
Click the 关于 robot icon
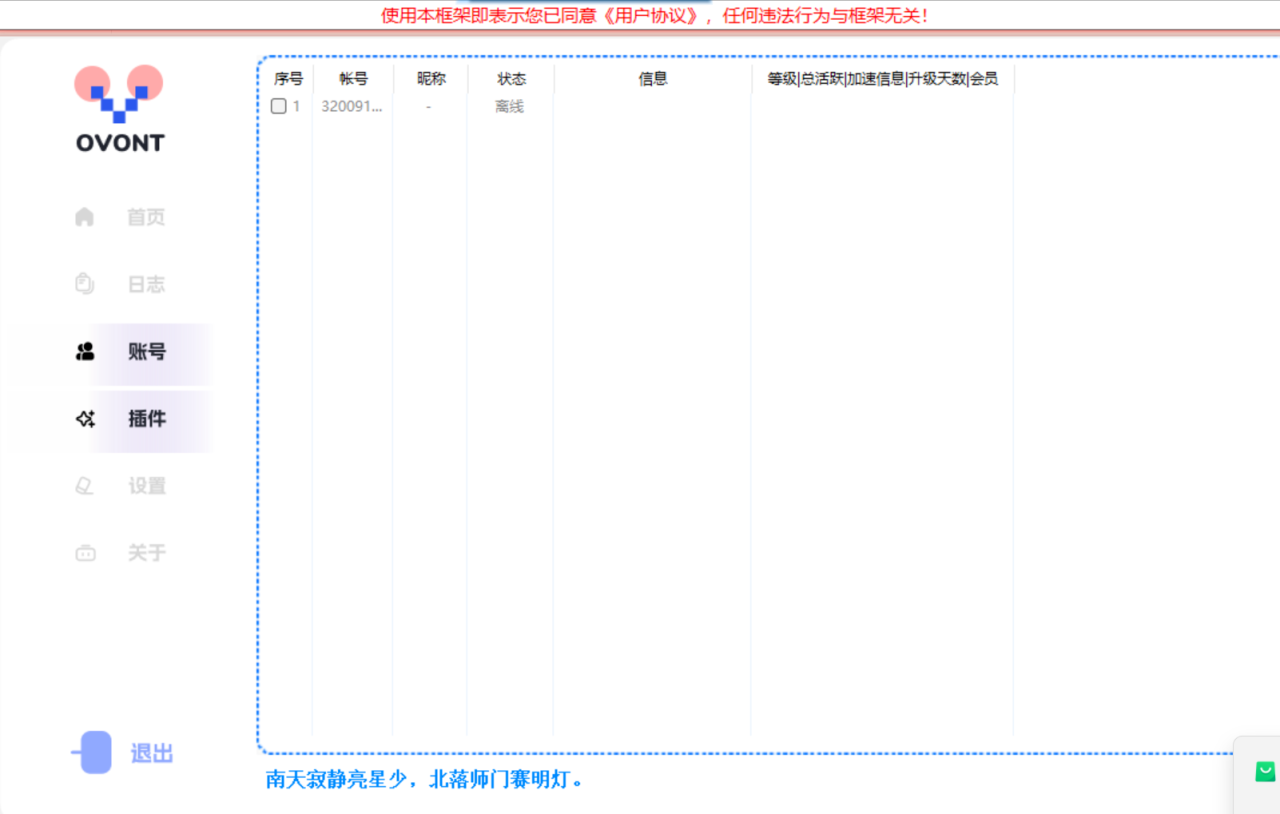[x=84, y=552]
